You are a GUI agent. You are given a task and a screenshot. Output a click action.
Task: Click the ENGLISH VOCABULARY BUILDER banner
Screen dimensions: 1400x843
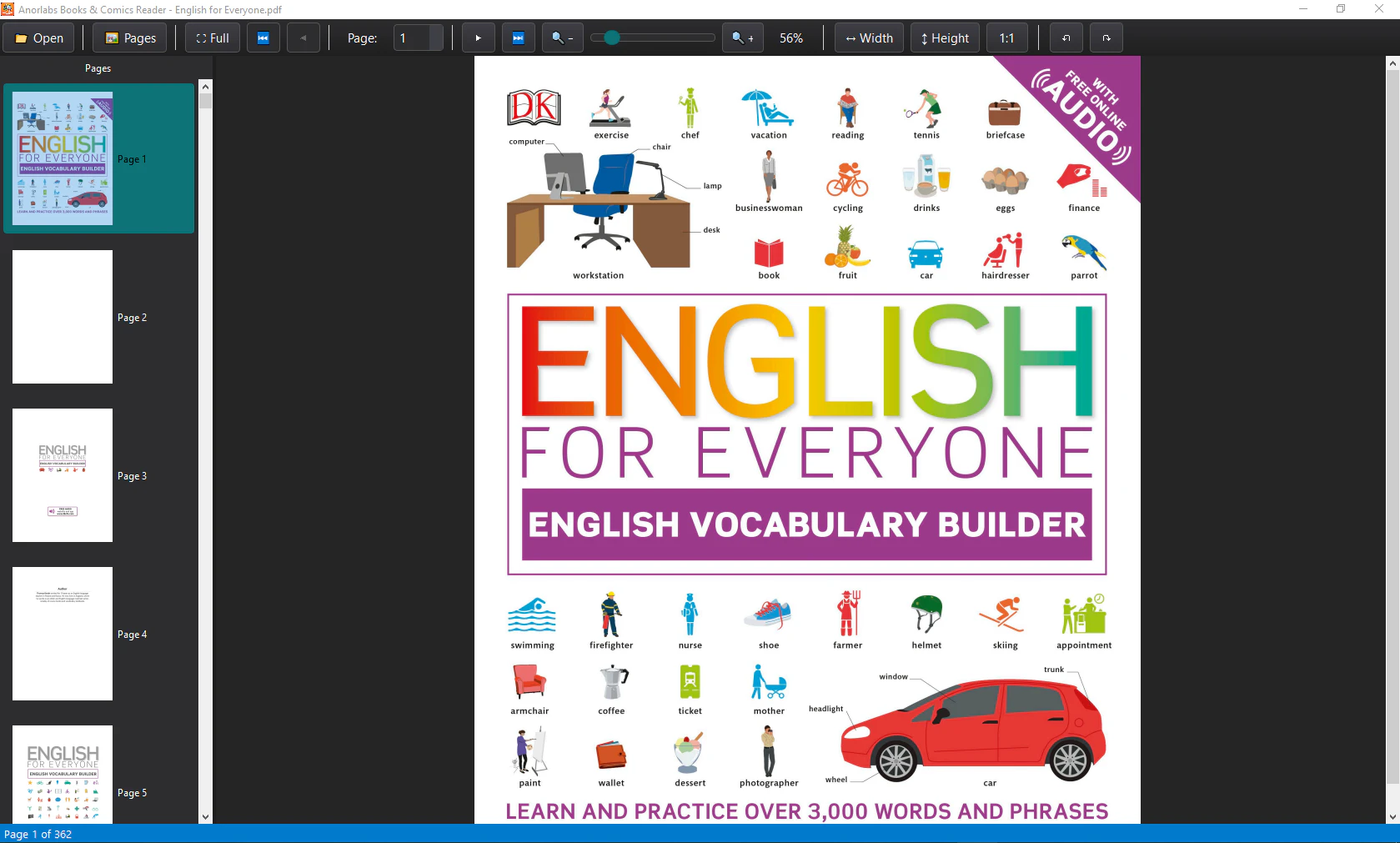(x=806, y=524)
